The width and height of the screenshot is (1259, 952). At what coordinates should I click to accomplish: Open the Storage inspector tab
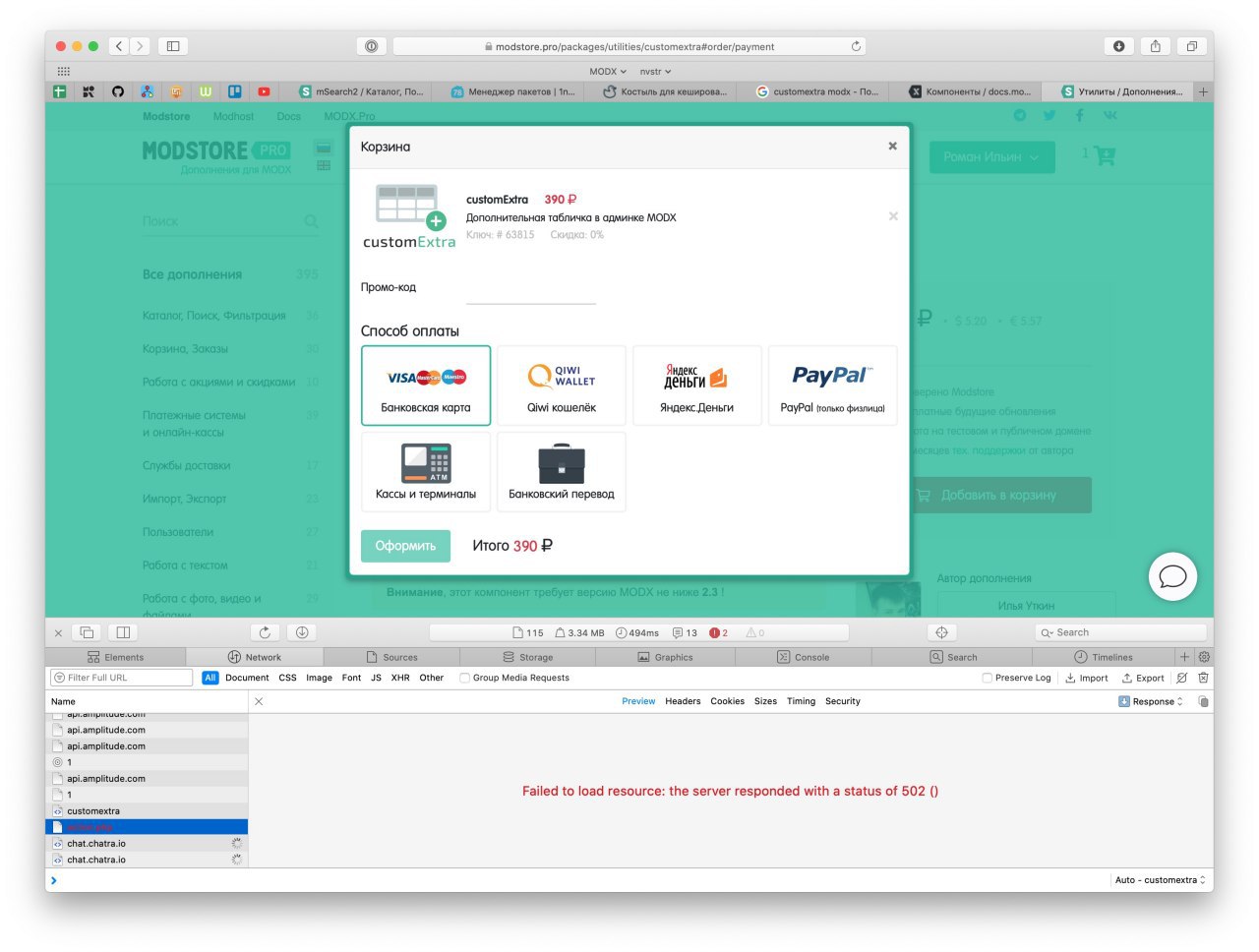point(528,657)
